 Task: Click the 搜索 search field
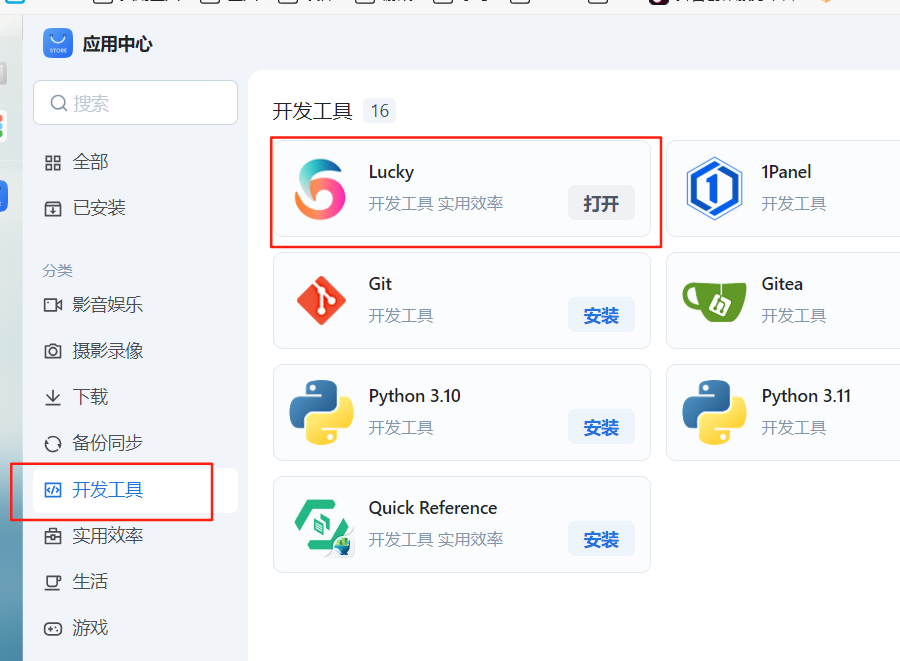pyautogui.click(x=136, y=103)
